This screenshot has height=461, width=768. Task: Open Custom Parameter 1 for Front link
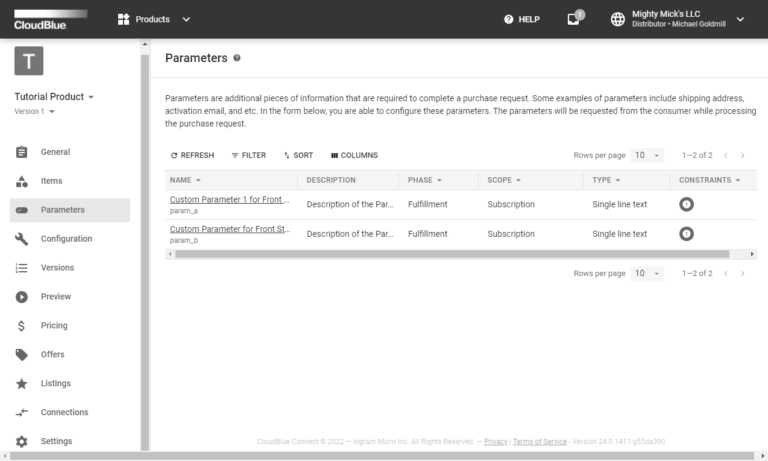tap(229, 199)
